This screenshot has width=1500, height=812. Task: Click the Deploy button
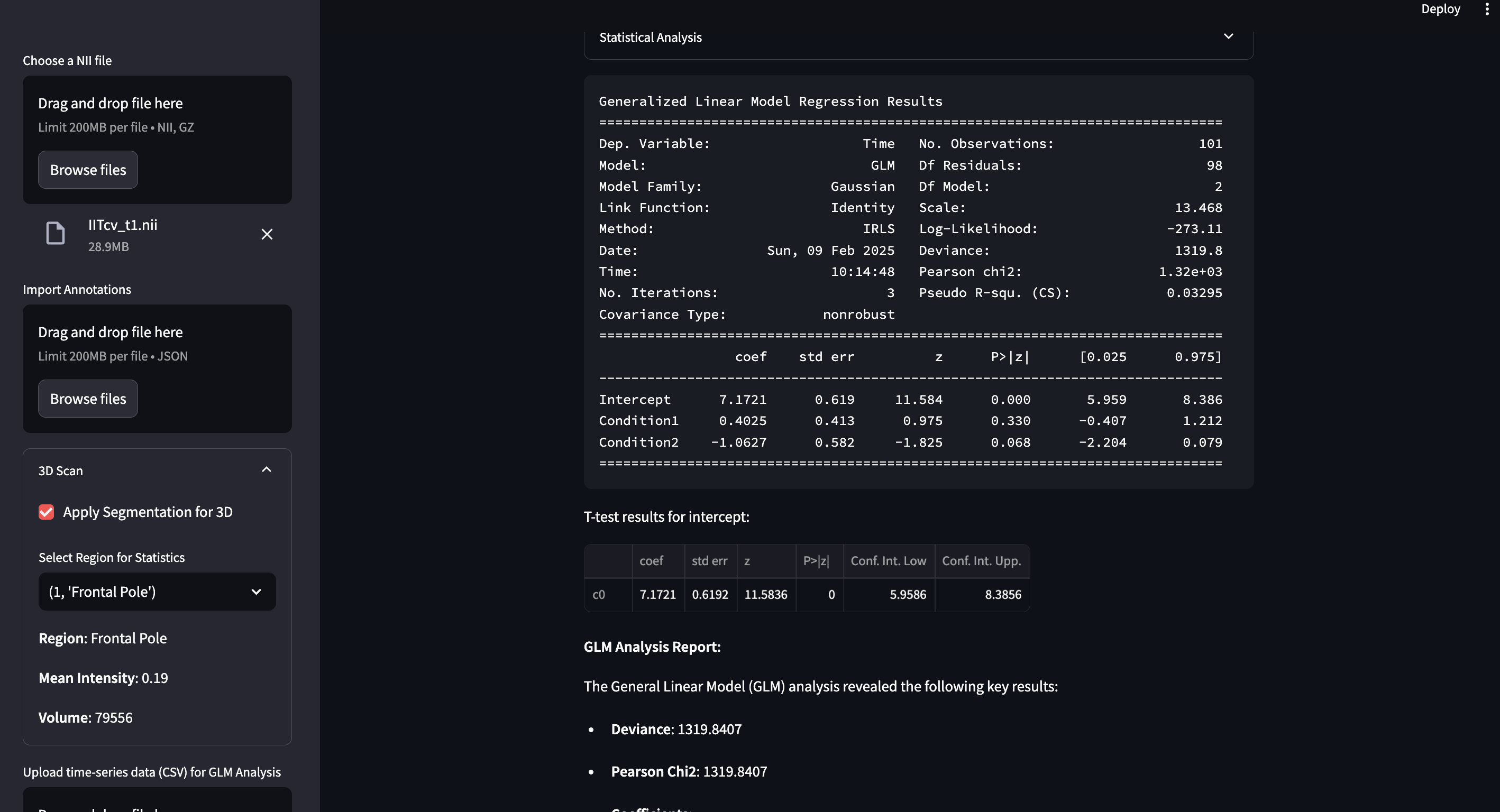tap(1440, 9)
